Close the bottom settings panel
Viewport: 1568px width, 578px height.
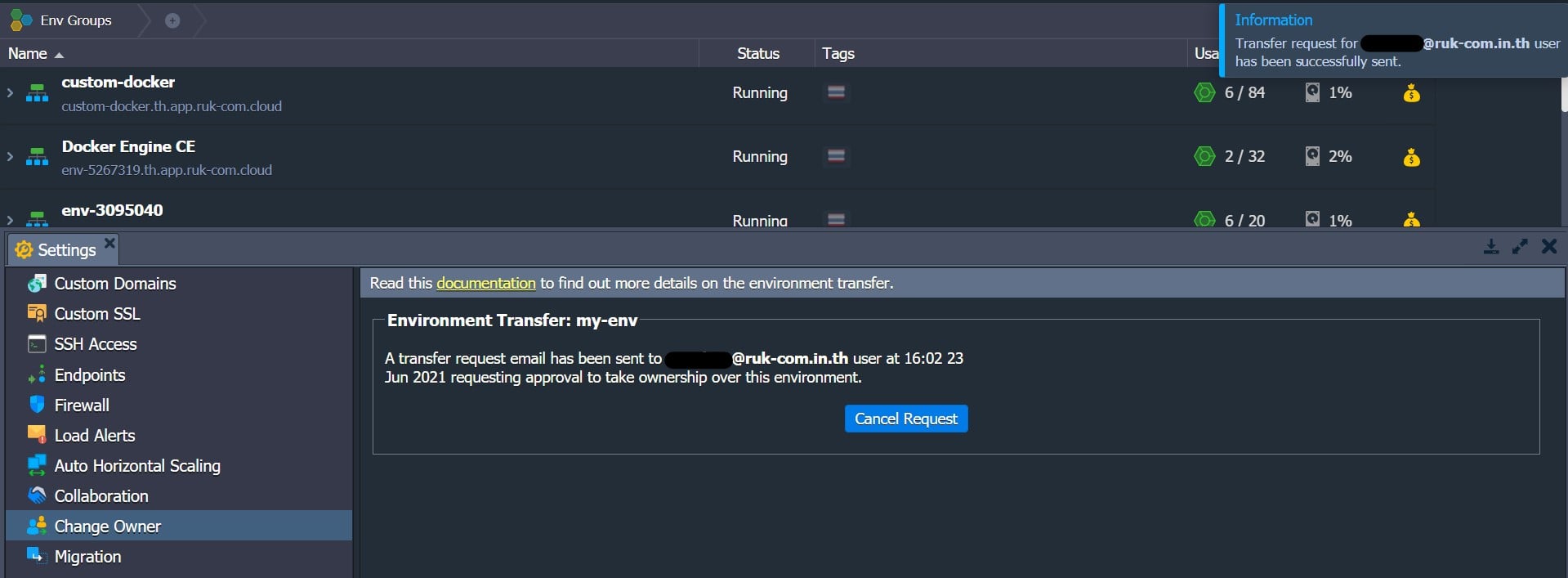tap(1549, 246)
